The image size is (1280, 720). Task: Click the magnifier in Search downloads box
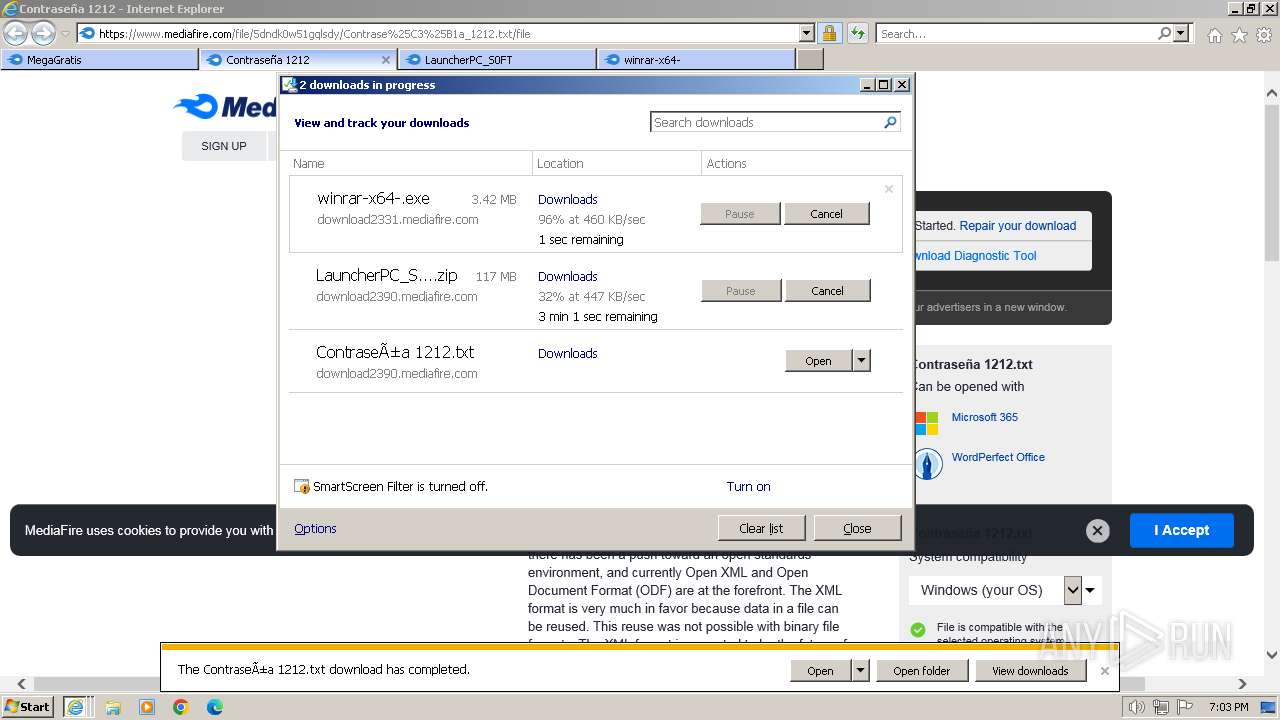click(890, 122)
